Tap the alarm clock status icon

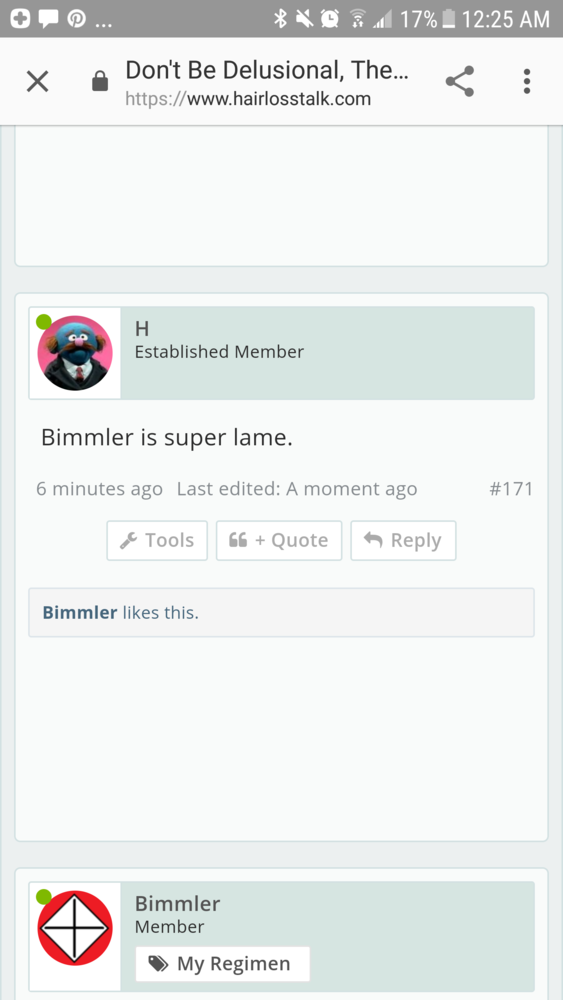[330, 19]
